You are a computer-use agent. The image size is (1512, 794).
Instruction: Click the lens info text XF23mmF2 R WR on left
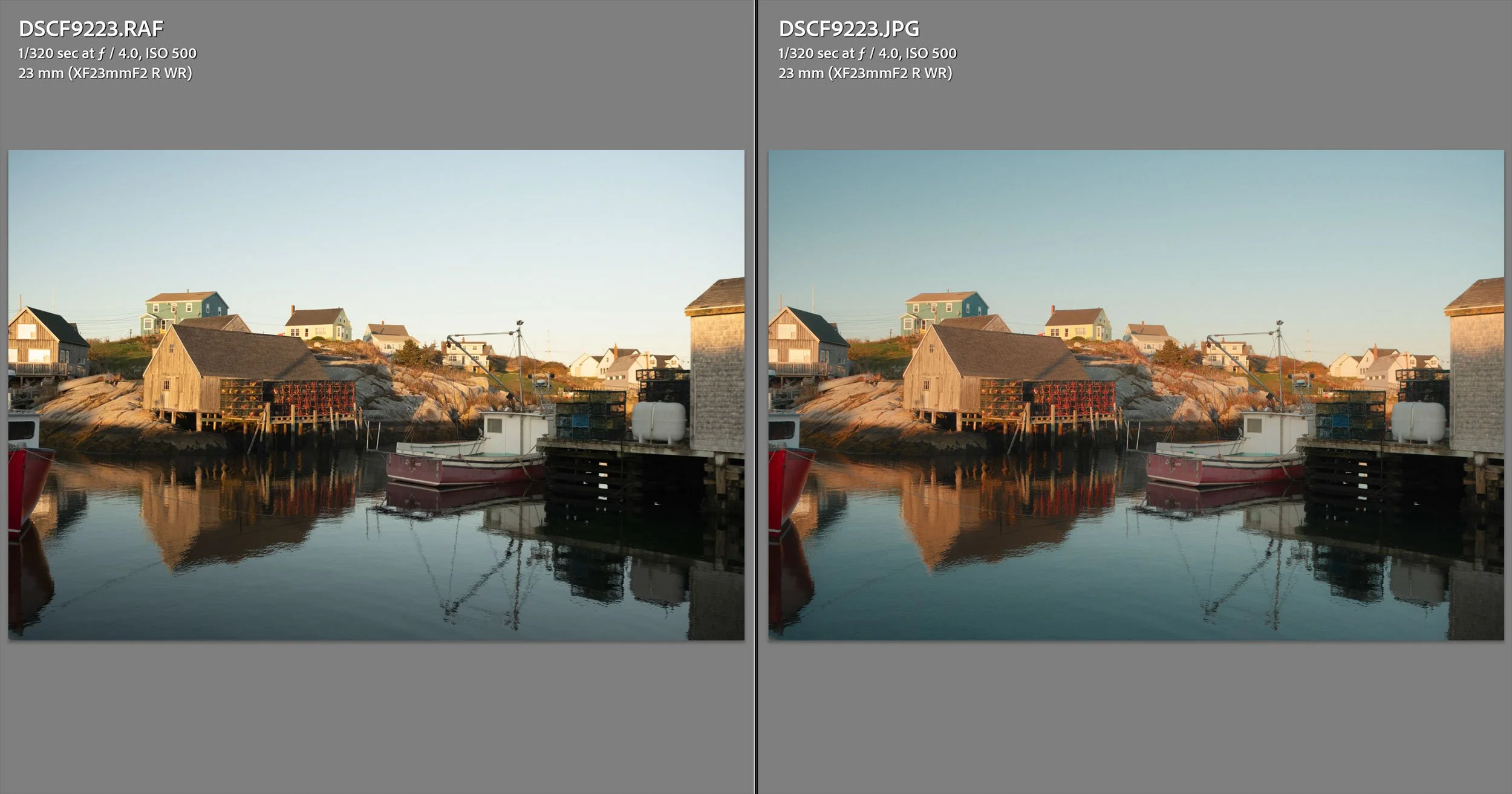[130, 74]
